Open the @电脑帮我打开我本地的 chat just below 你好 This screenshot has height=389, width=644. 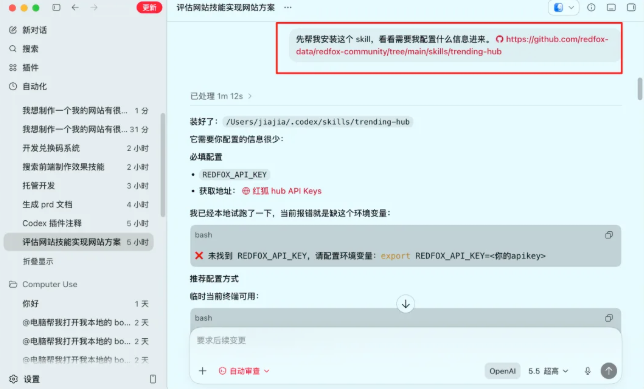(x=78, y=323)
